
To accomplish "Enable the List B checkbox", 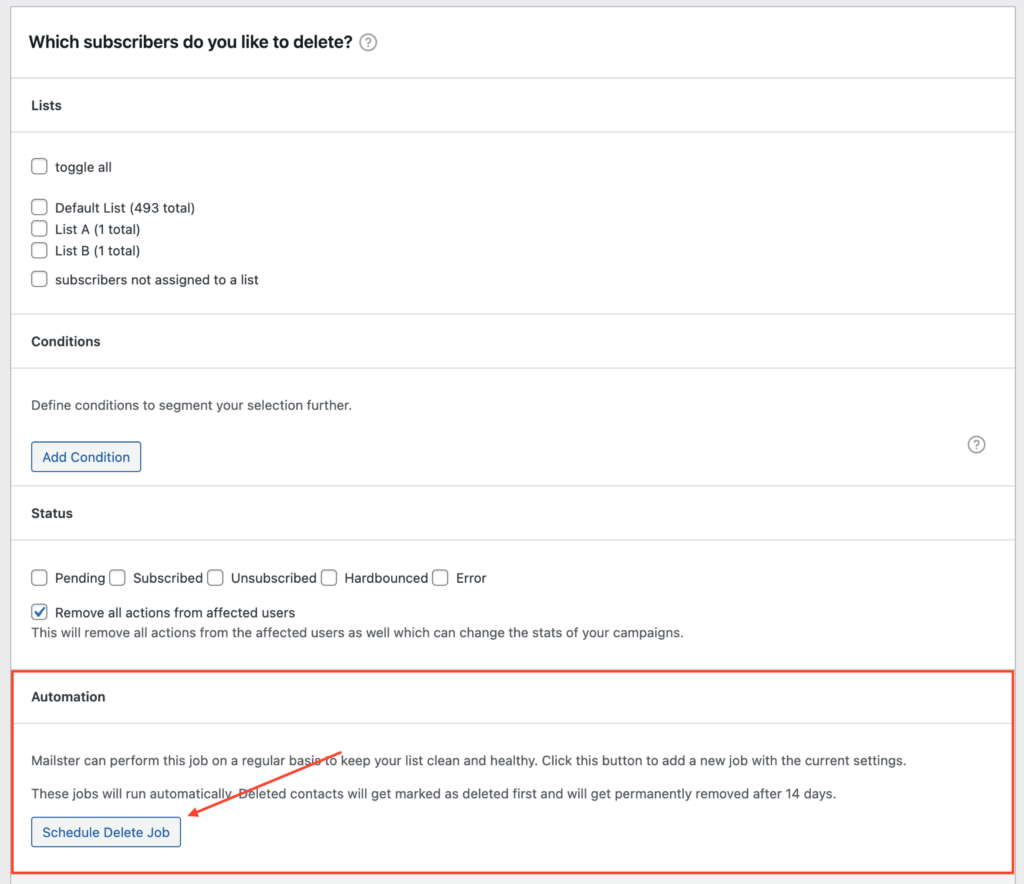I will (40, 251).
